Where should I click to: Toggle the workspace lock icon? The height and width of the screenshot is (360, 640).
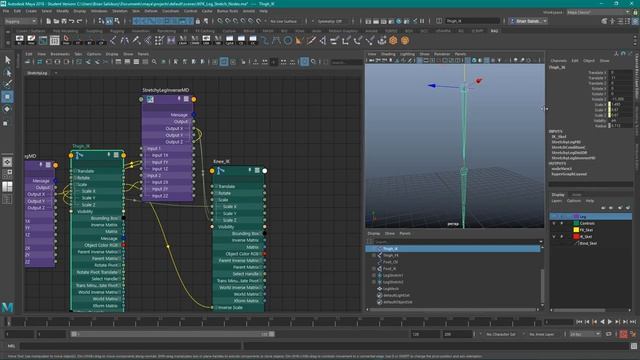pyautogui.click(x=635, y=12)
